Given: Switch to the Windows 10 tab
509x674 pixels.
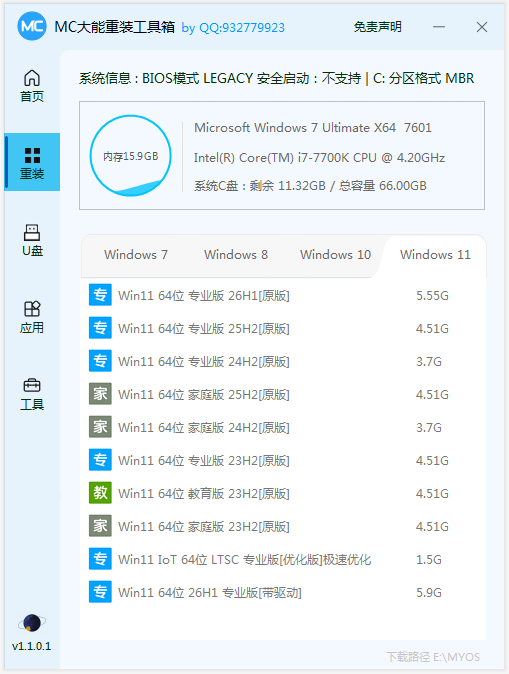Looking at the screenshot, I should point(335,254).
